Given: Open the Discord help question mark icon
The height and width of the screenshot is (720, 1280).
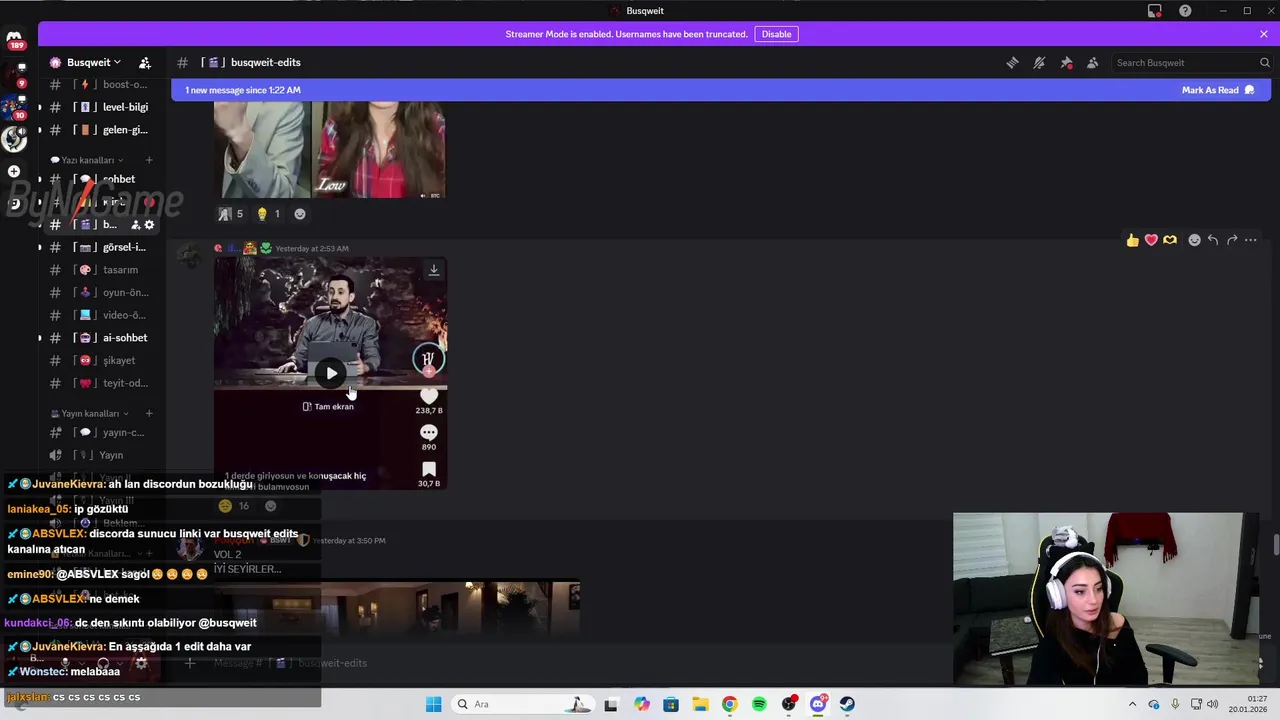Looking at the screenshot, I should point(1185,11).
